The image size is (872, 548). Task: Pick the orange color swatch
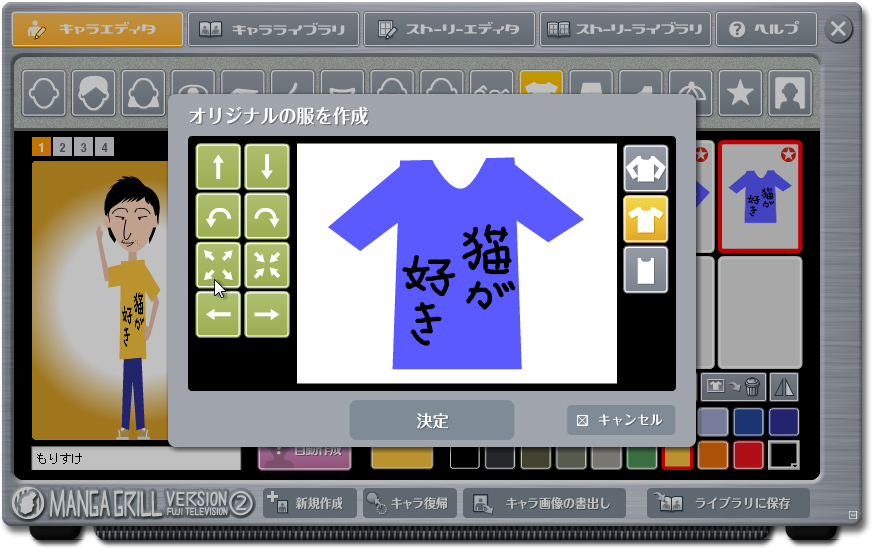click(x=713, y=456)
